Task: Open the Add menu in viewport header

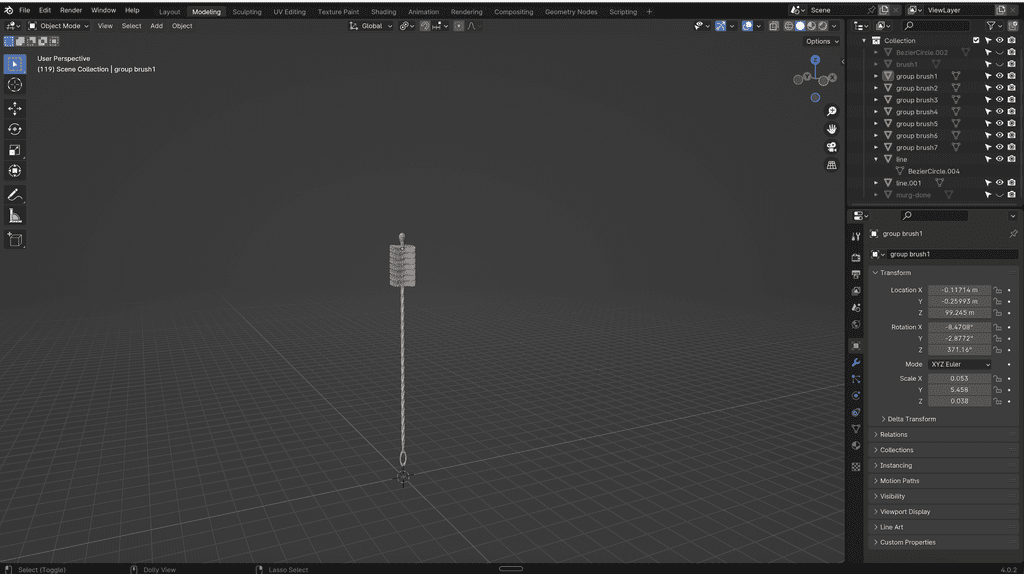Action: [156, 26]
